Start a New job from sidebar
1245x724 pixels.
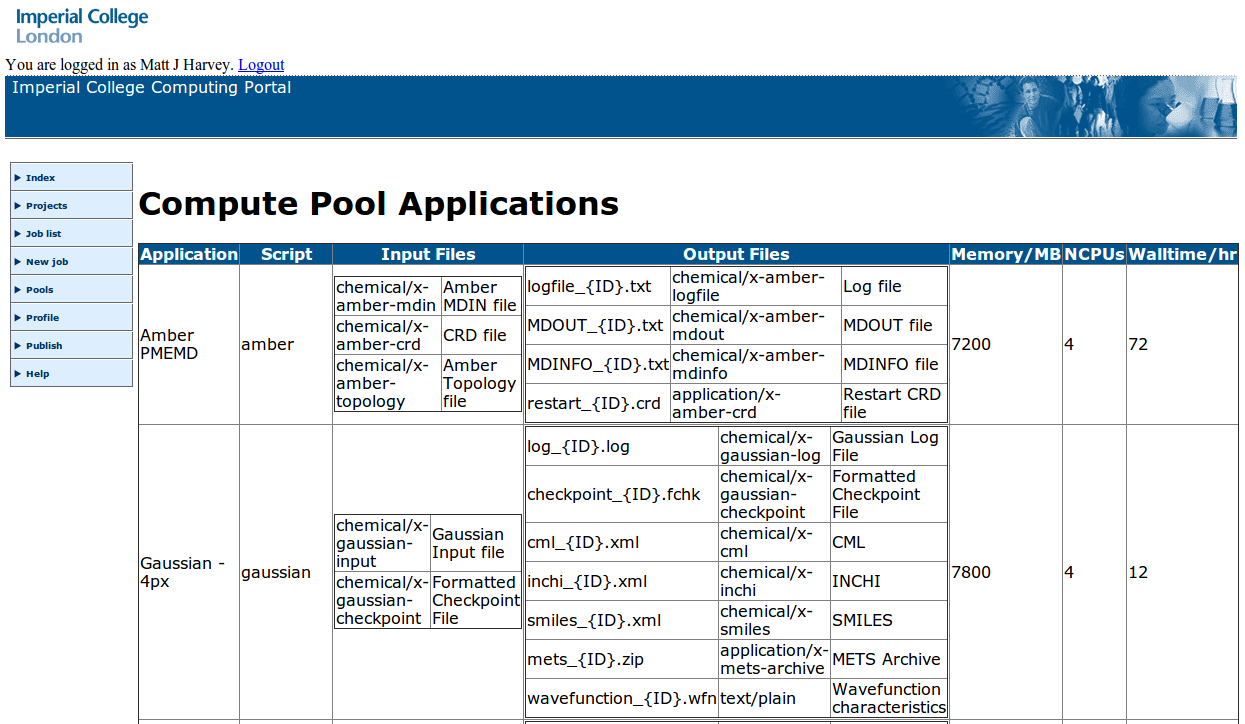point(47,262)
